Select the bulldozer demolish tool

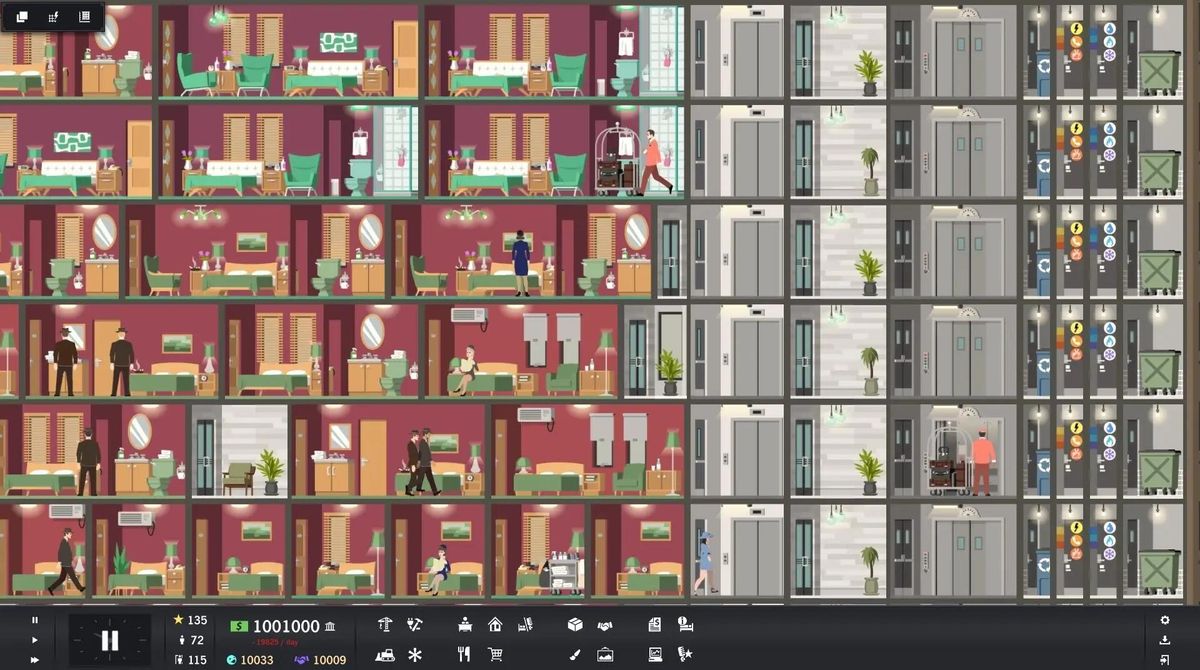[385, 655]
